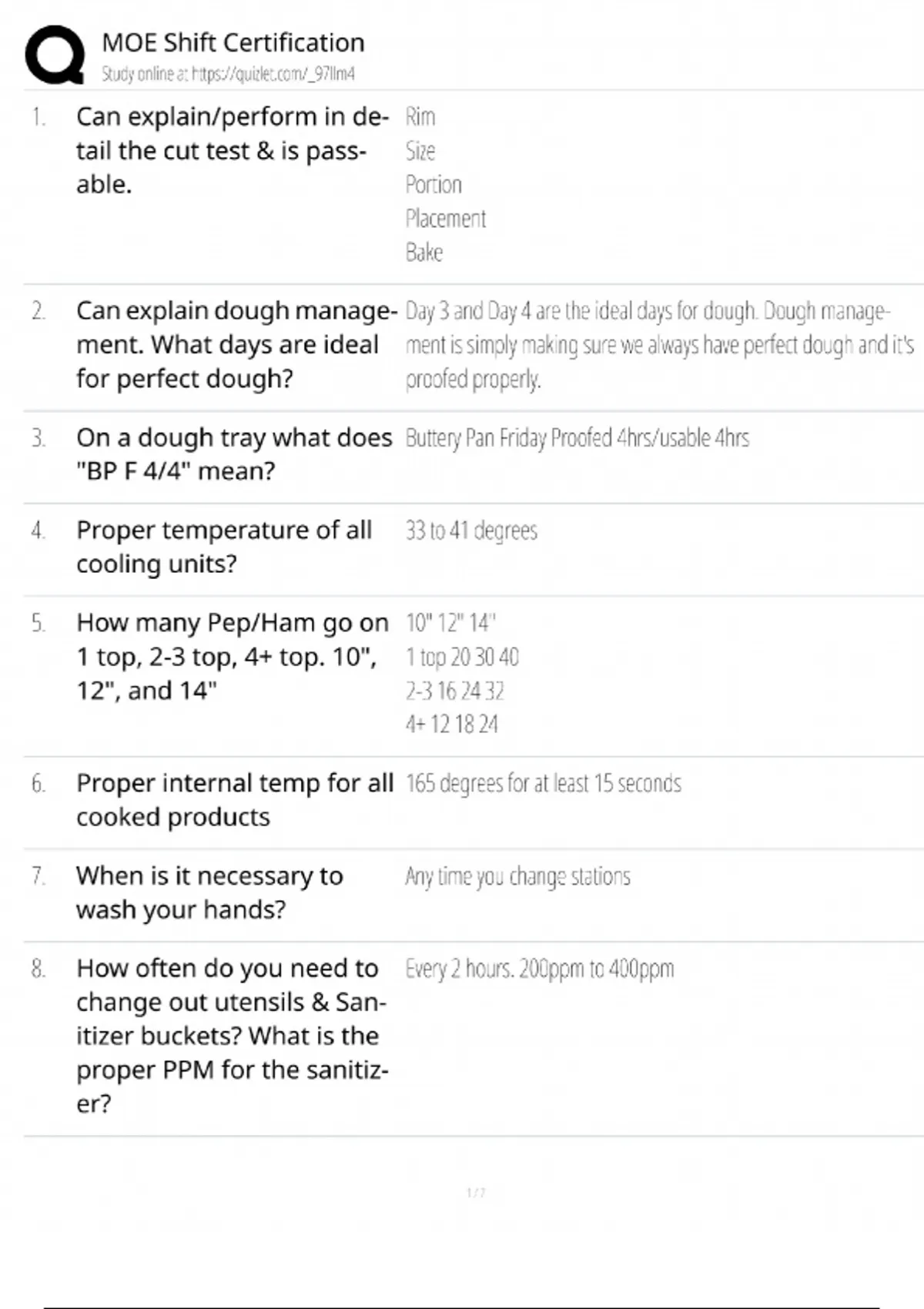The image size is (924, 1309).
Task: Select the internal temp cooked products question
Action: coord(234,799)
